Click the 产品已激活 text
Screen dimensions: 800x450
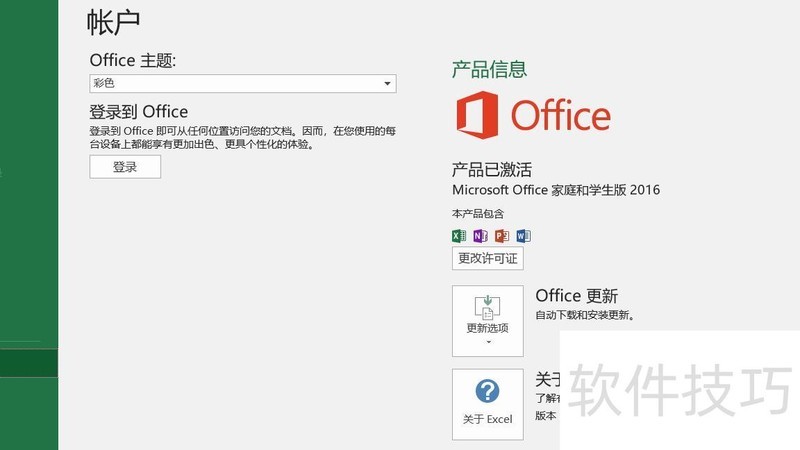pos(492,169)
